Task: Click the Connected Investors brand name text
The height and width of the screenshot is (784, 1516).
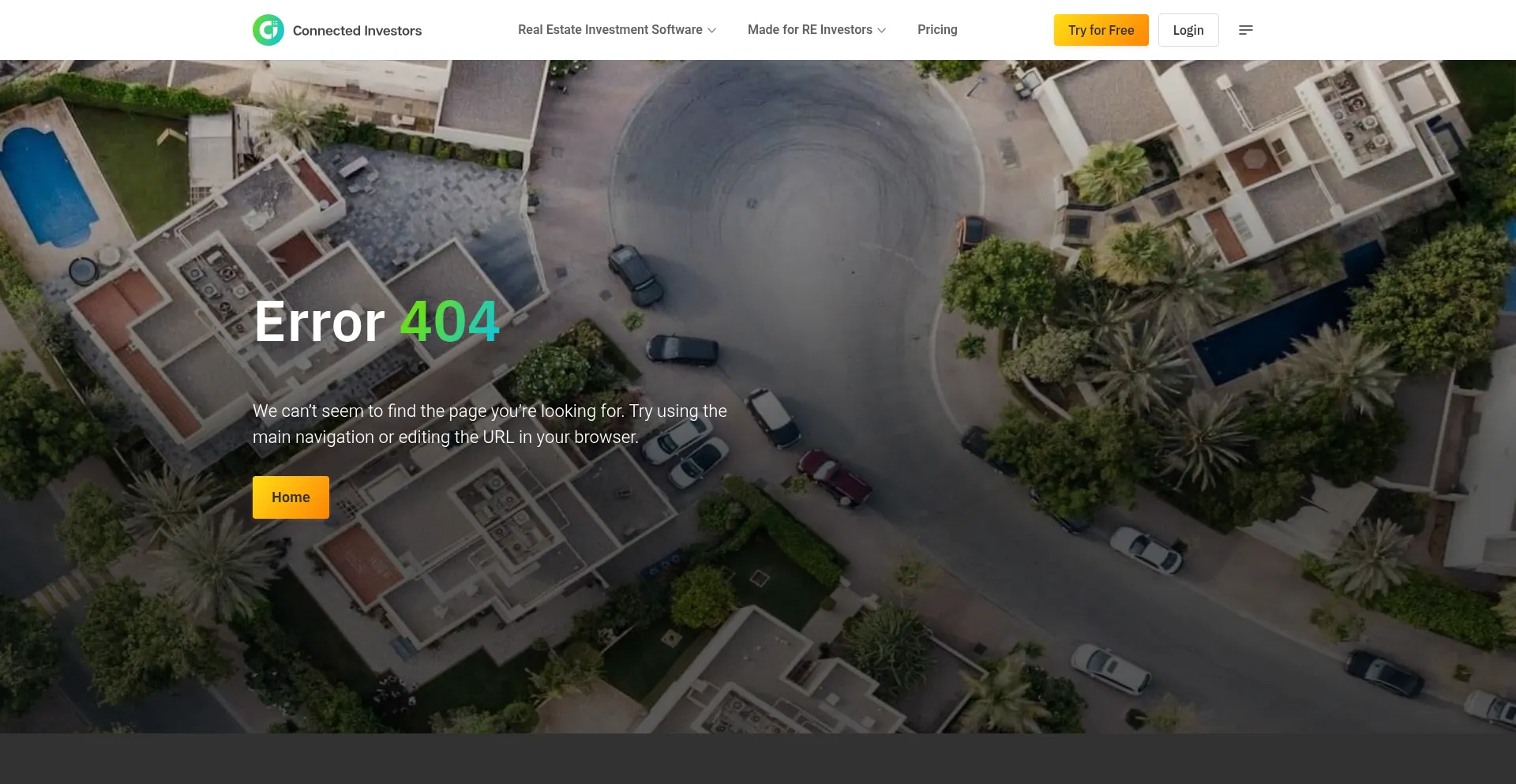Action: (357, 31)
